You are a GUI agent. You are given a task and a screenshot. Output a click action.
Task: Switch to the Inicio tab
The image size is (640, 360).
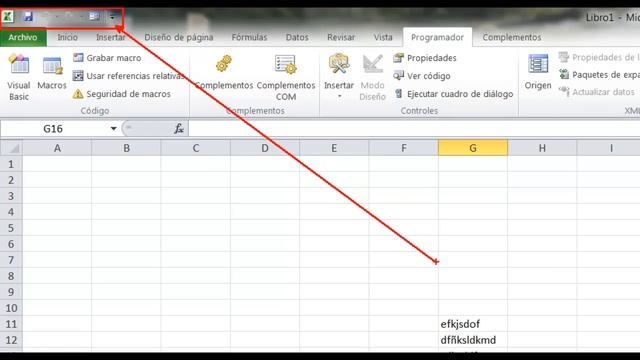coord(67,38)
